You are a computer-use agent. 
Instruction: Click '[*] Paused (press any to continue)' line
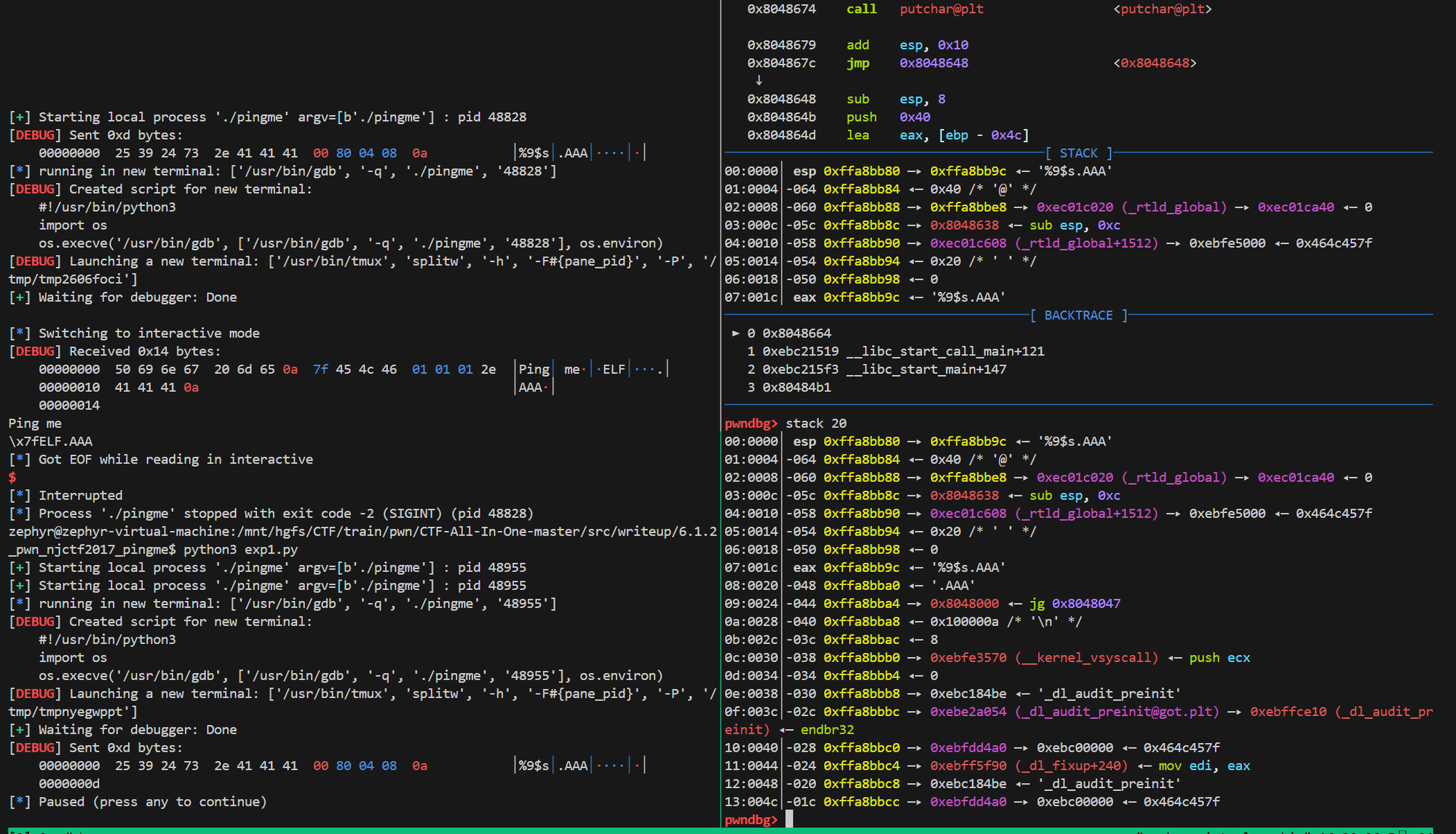click(138, 802)
